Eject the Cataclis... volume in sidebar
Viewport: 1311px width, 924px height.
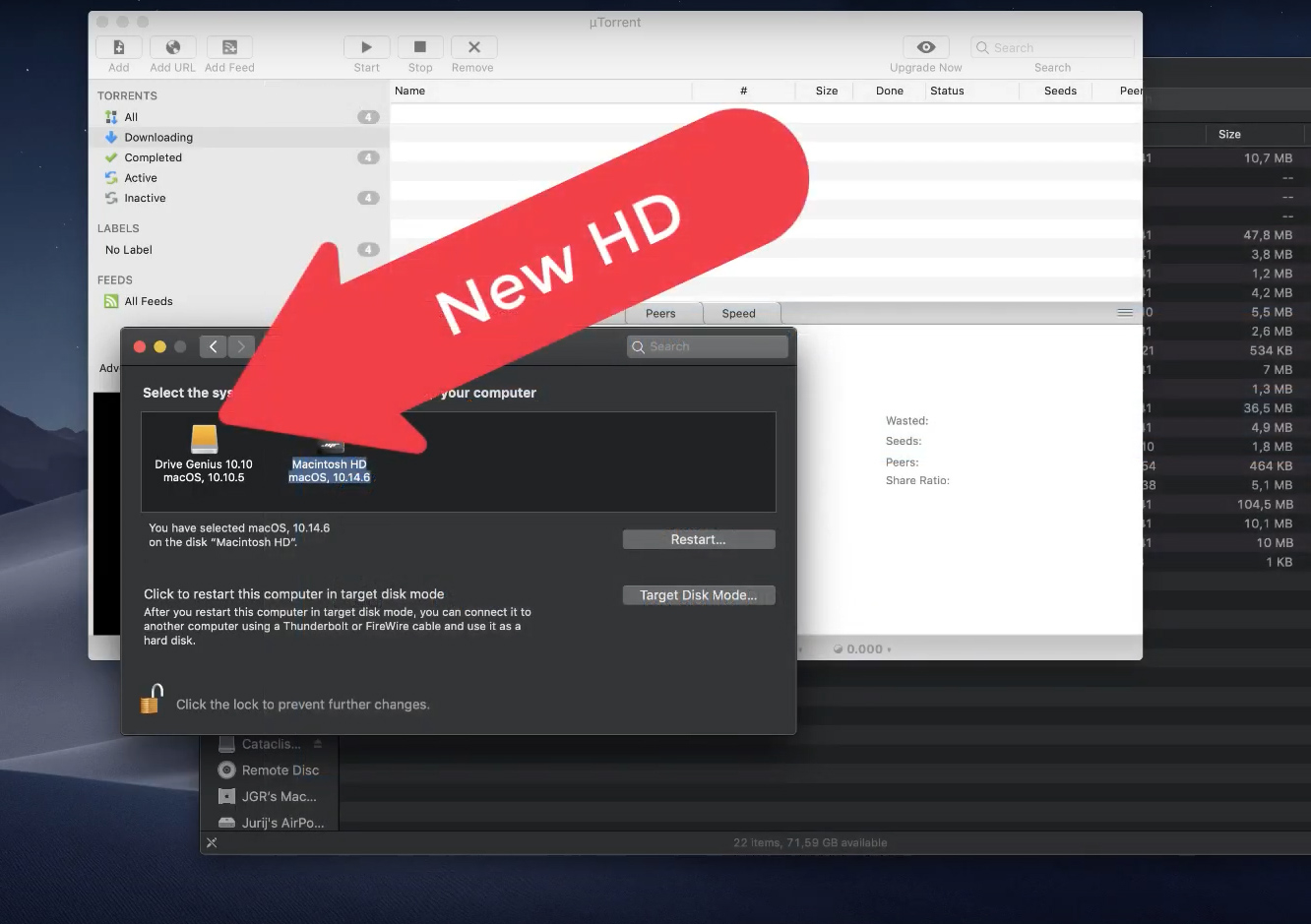pyautogui.click(x=318, y=744)
